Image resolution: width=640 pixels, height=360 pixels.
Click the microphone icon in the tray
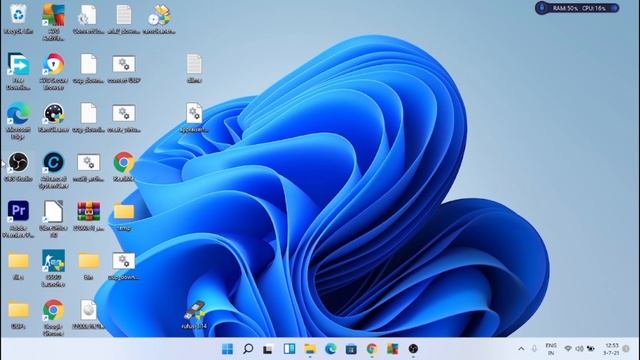click(534, 349)
